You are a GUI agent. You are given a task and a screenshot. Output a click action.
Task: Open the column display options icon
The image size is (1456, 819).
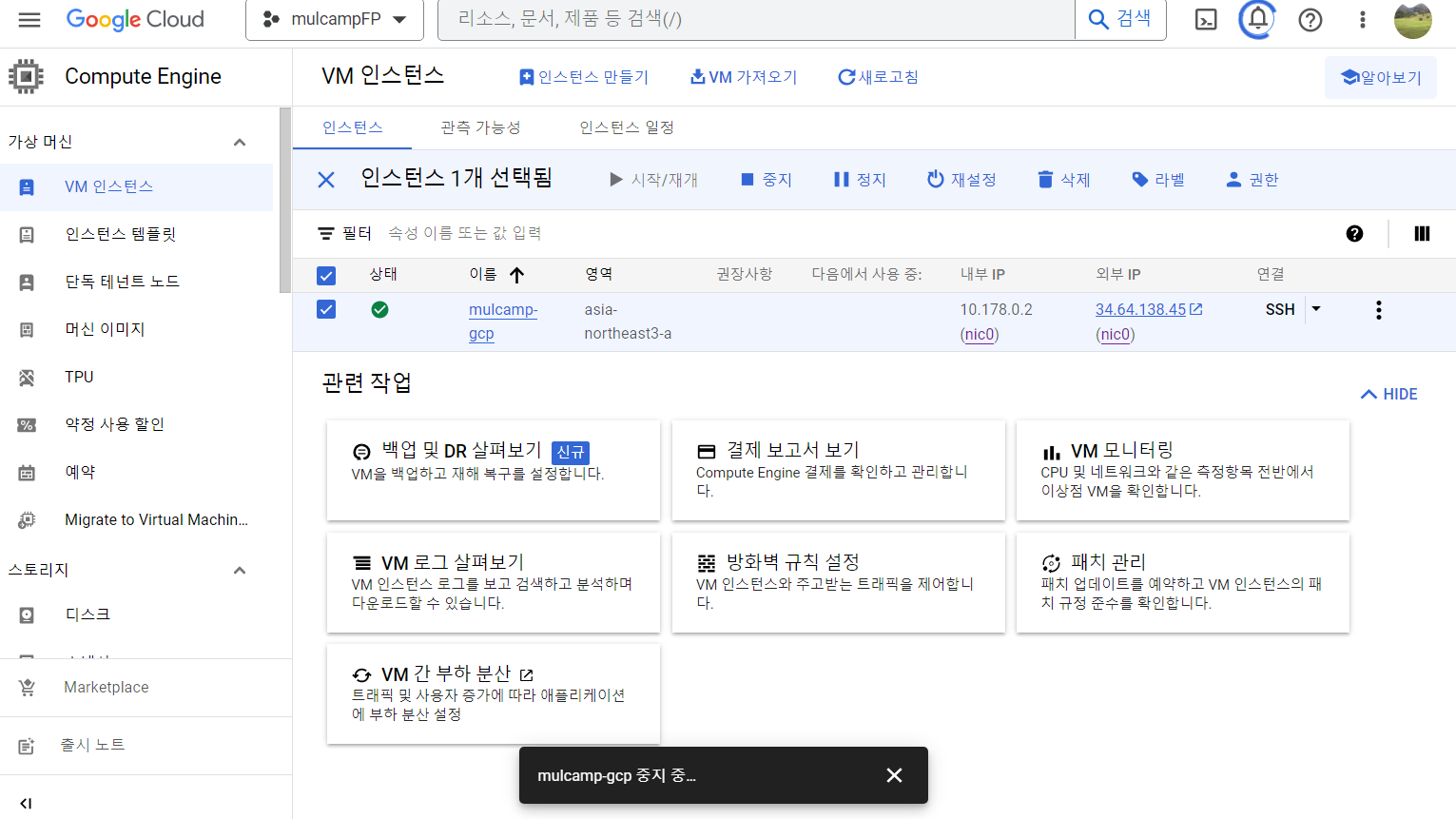(1422, 234)
